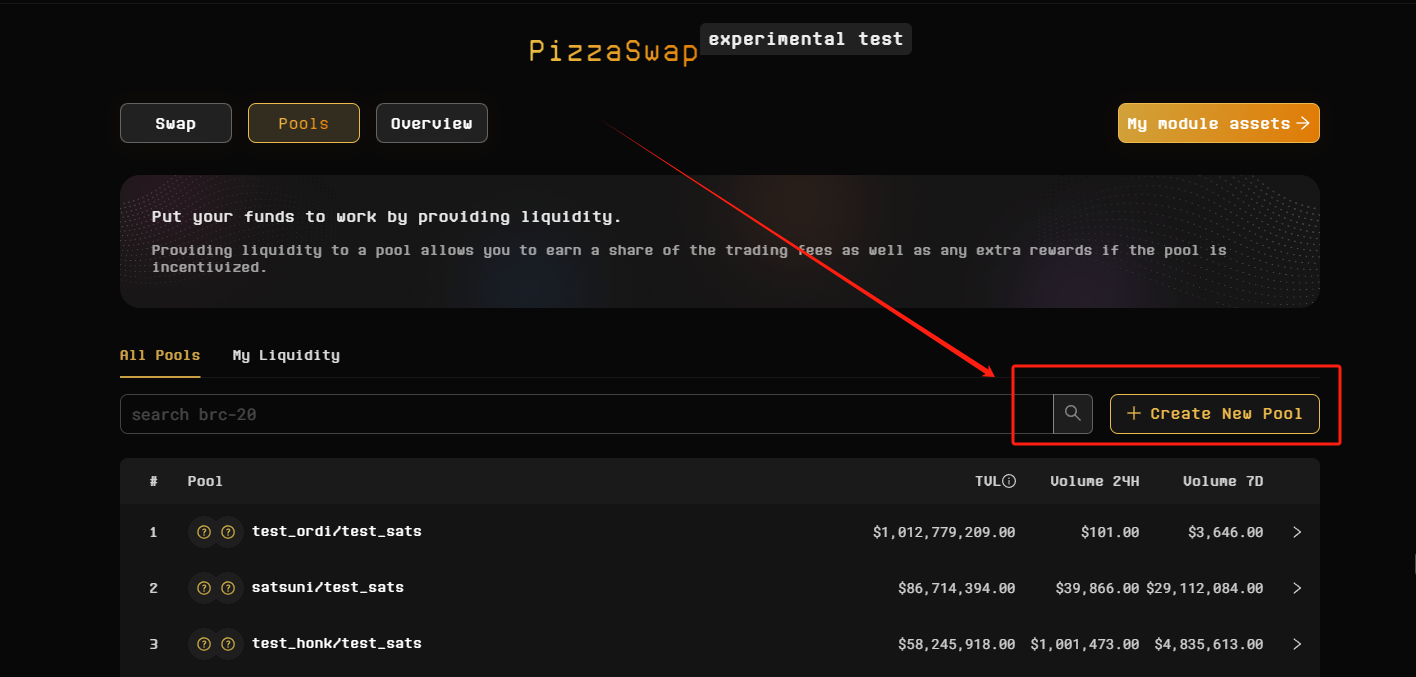Click the PizzaSwap logo title
This screenshot has height=677, width=1416.
613,51
